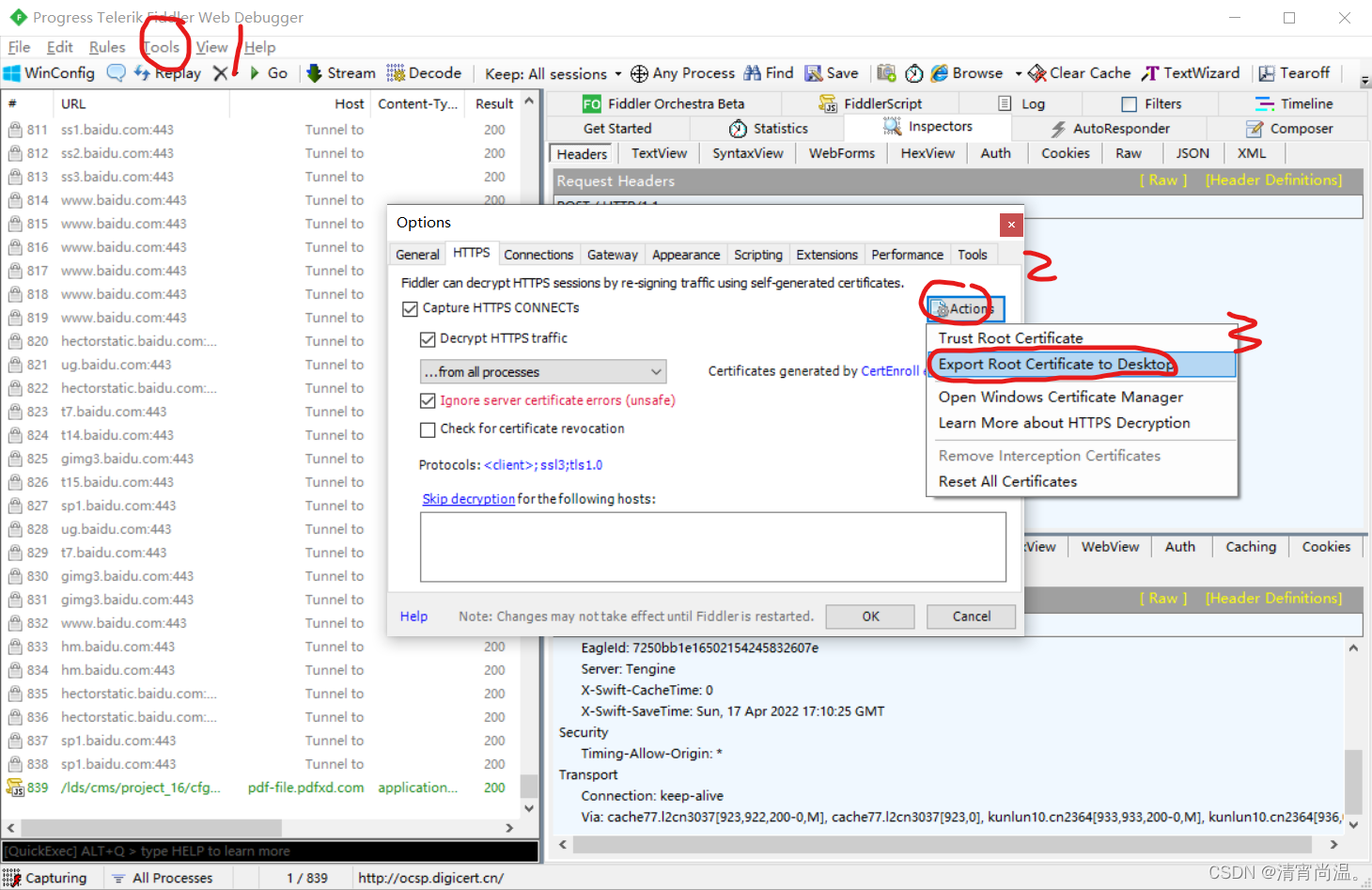
Task: Click the Tearoff toolbar icon
Action: point(1267,73)
